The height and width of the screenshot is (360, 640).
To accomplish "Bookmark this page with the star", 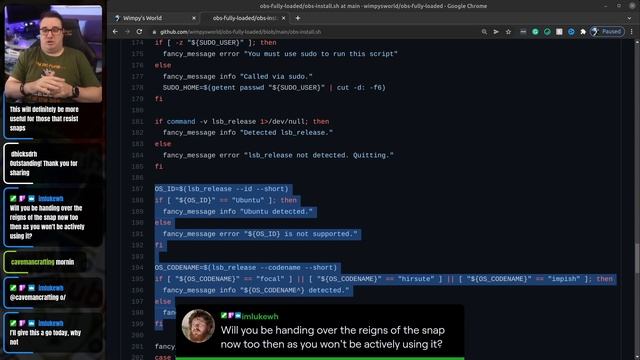I will 508,32.
